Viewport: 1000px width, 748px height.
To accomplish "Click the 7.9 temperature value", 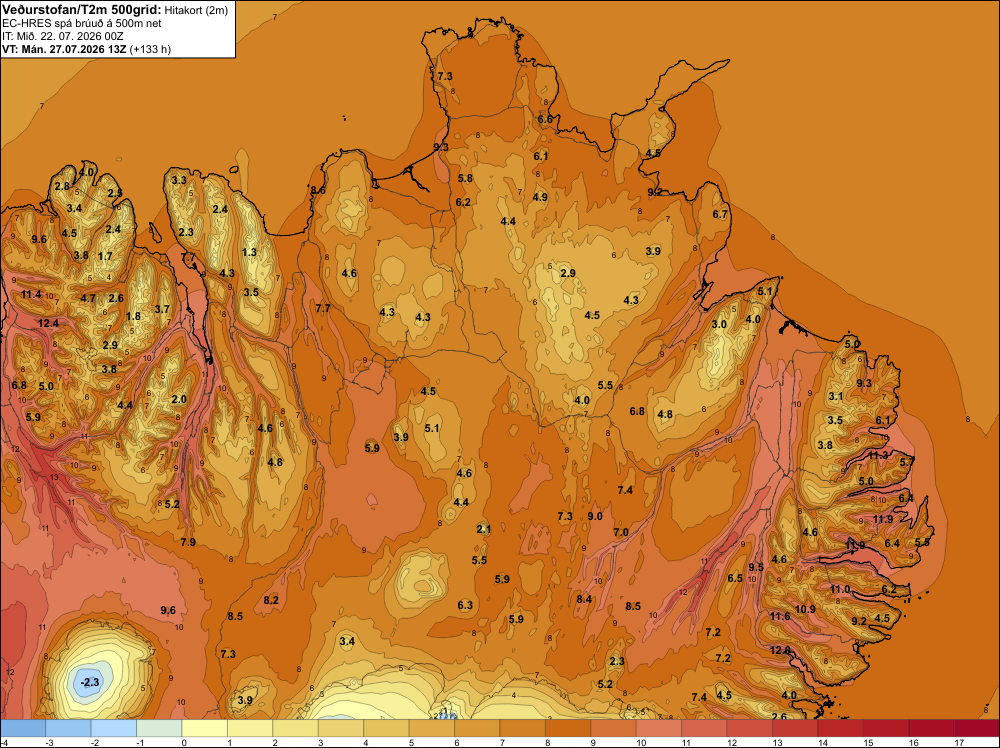I will pos(188,542).
